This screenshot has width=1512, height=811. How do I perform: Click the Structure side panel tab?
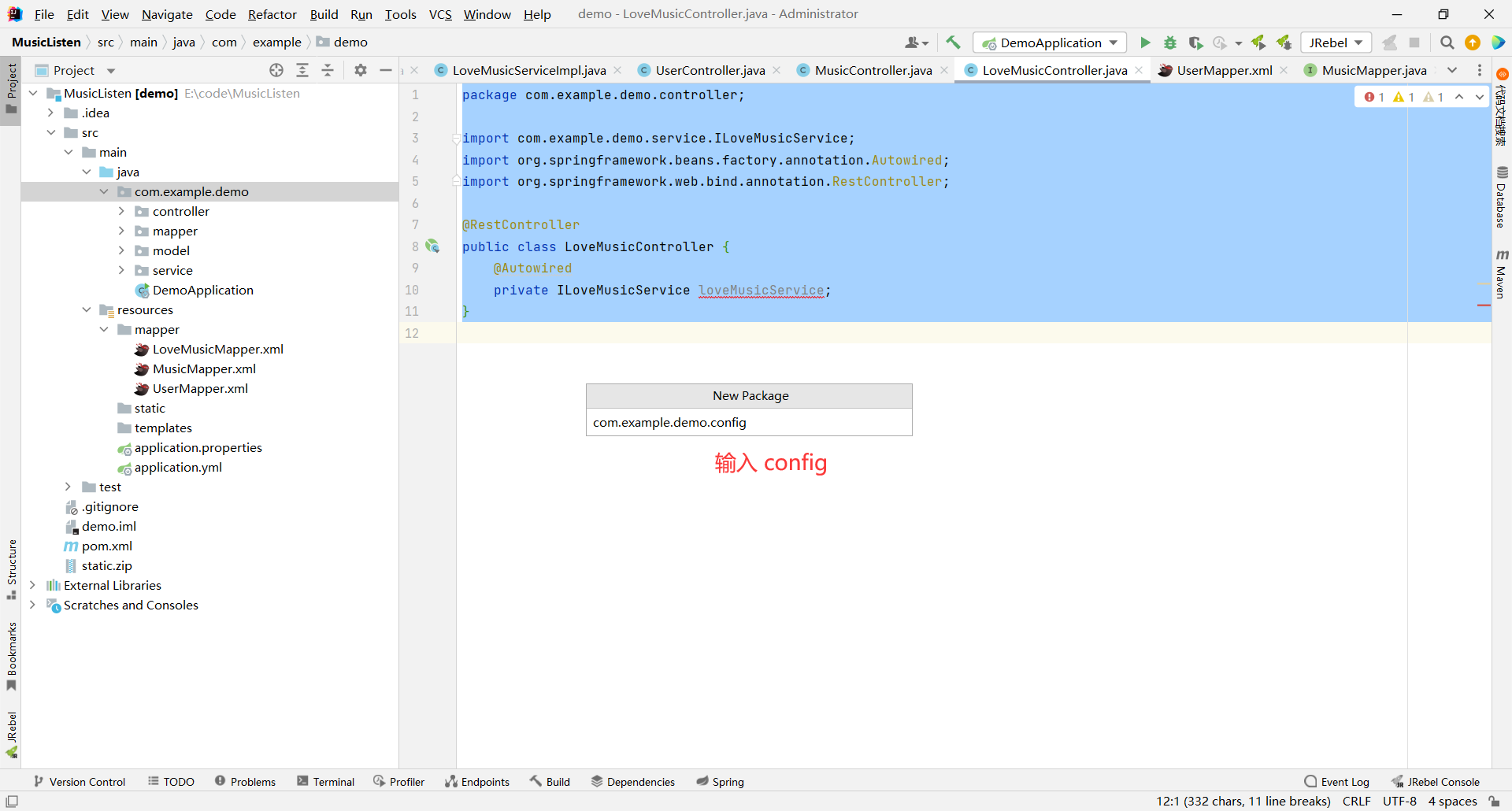pos(11,568)
